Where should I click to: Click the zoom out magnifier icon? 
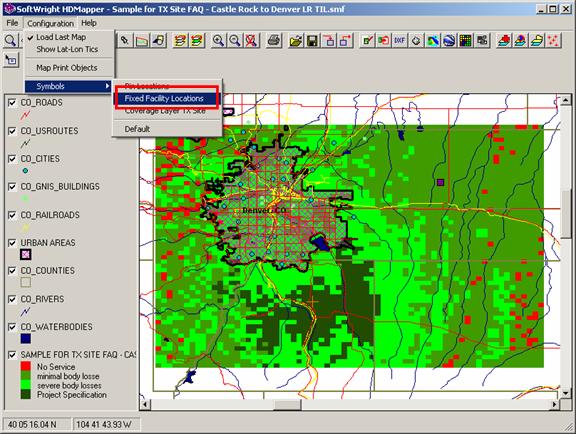[x=235, y=40]
